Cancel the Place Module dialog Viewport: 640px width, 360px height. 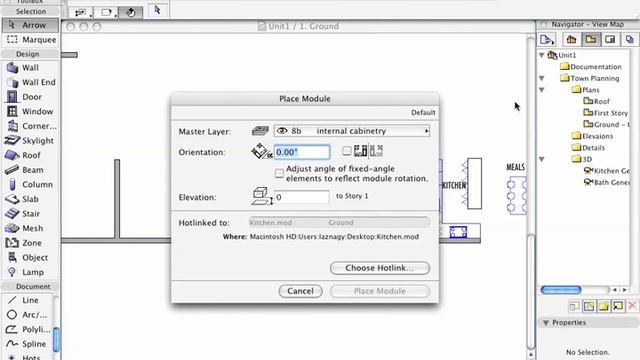click(x=300, y=291)
